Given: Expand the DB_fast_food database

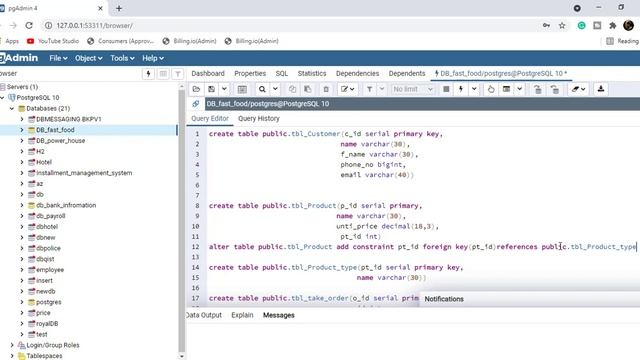Looking at the screenshot, I should pyautogui.click(x=22, y=130).
